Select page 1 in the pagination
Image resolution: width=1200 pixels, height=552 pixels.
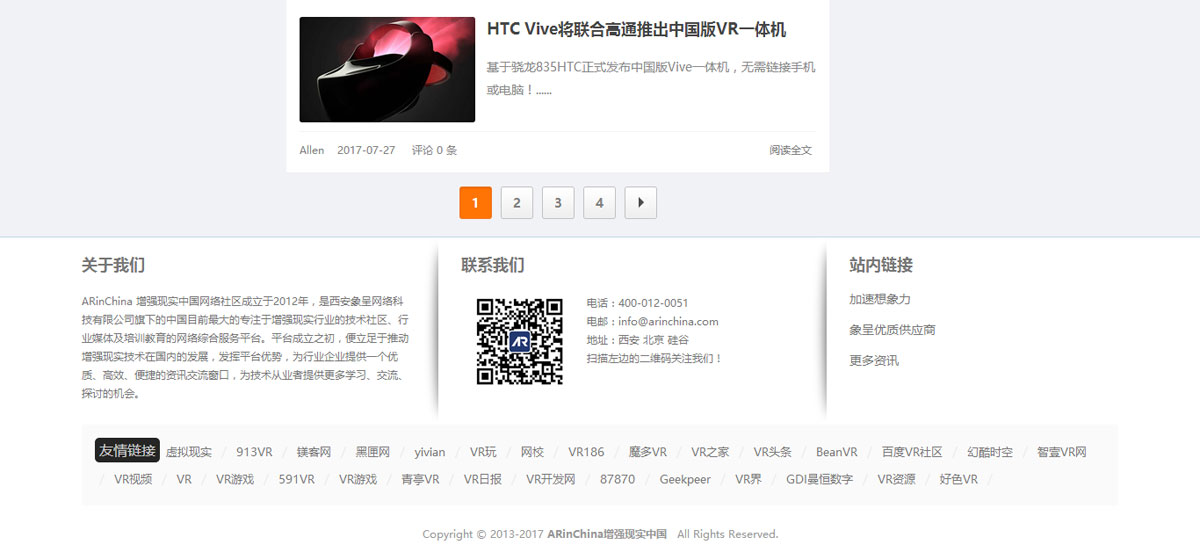coord(475,202)
